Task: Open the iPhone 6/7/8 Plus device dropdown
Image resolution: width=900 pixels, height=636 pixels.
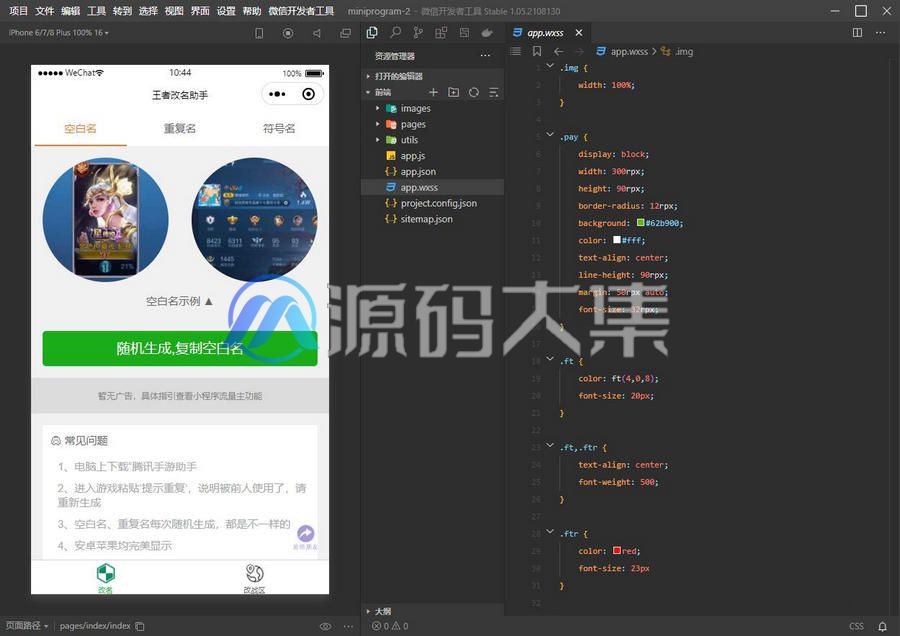Action: pyautogui.click(x=59, y=33)
